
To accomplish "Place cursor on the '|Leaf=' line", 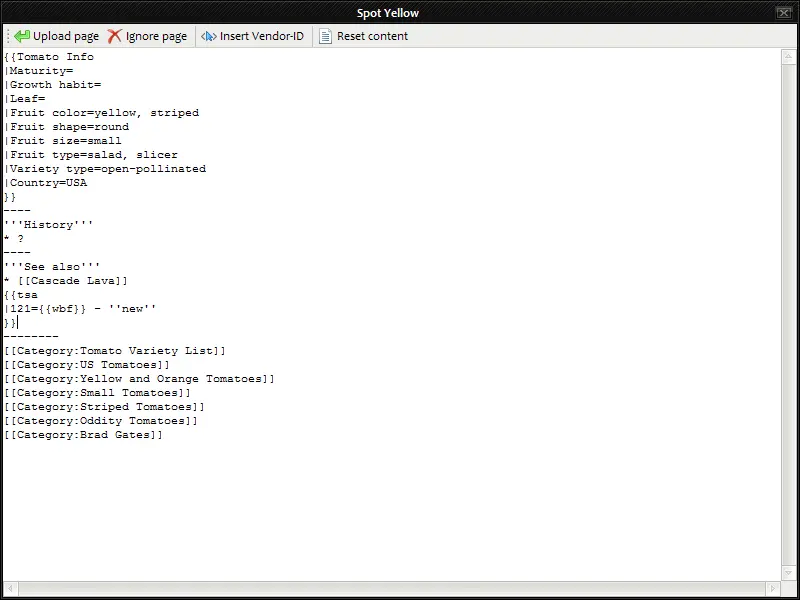I will coord(25,99).
